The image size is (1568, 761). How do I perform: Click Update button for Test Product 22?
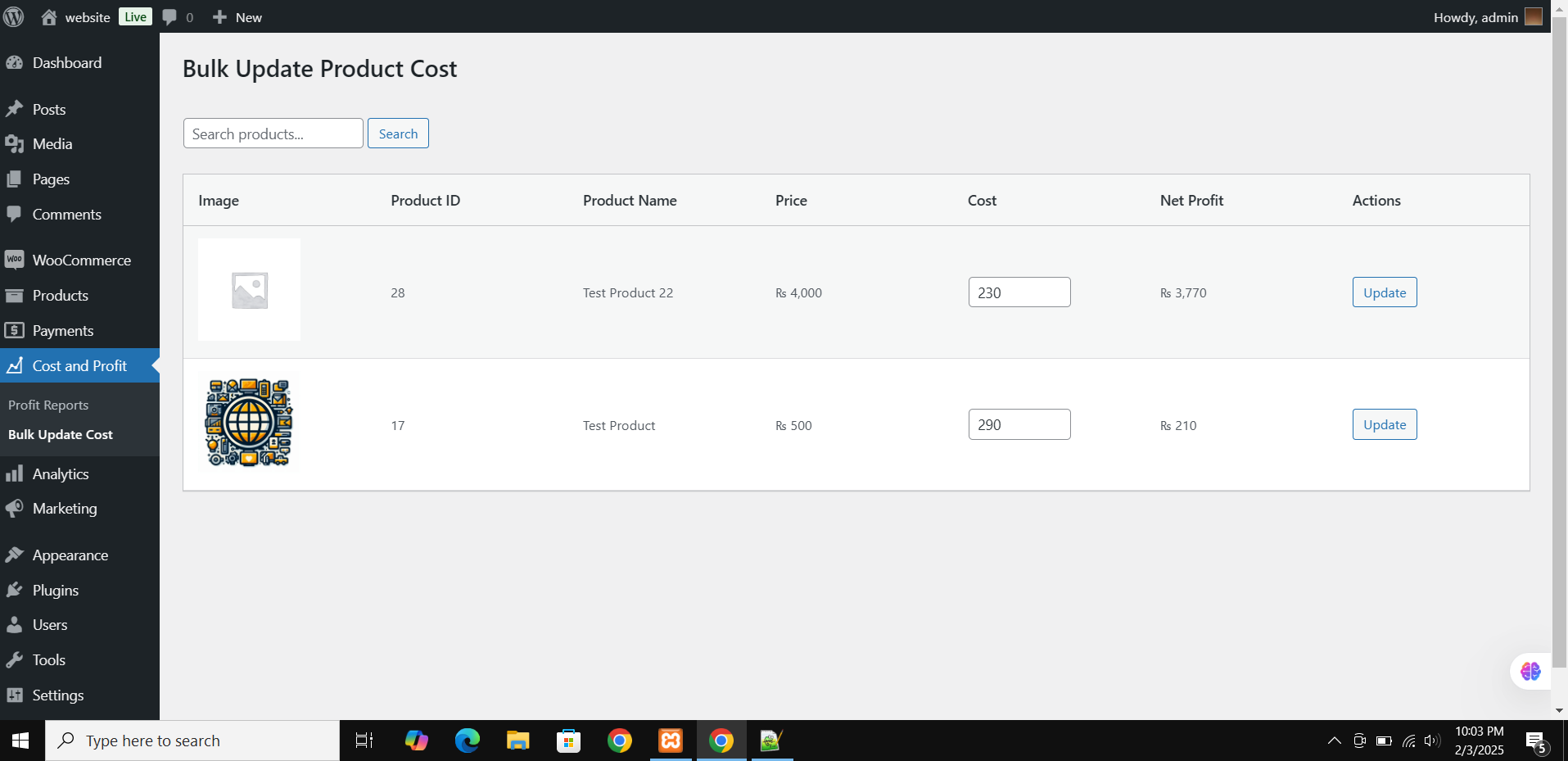(x=1384, y=292)
